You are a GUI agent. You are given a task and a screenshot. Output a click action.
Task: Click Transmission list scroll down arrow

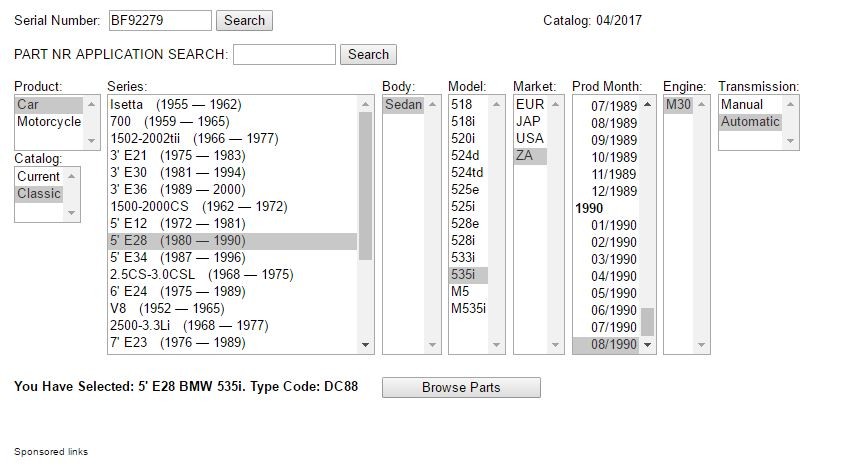[790, 141]
